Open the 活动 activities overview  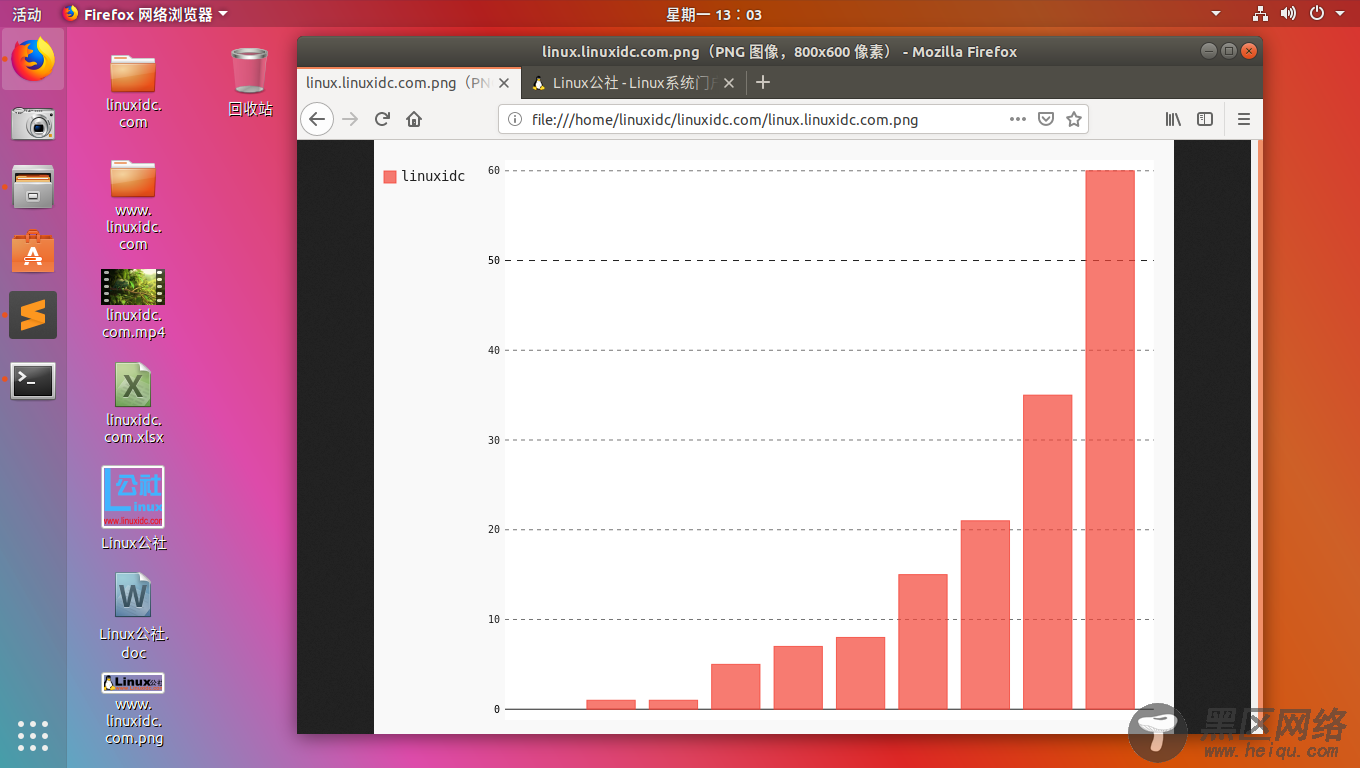coord(27,14)
